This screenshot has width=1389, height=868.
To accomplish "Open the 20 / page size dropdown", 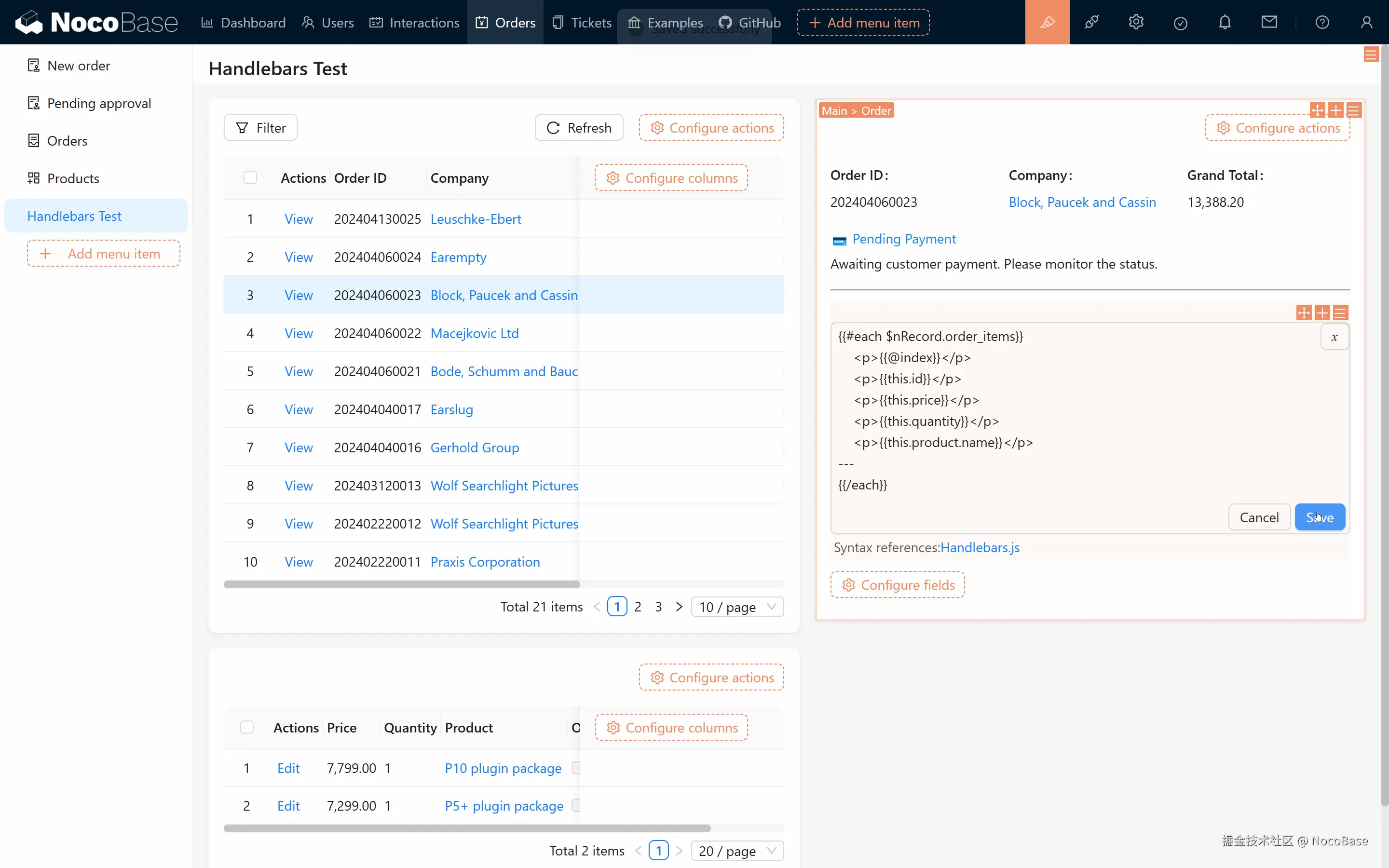I will point(737,850).
